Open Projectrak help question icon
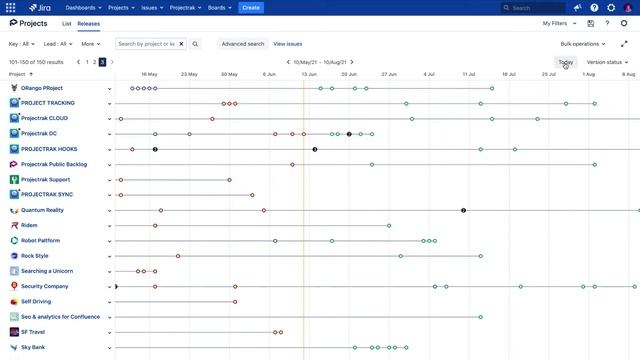 point(607,23)
